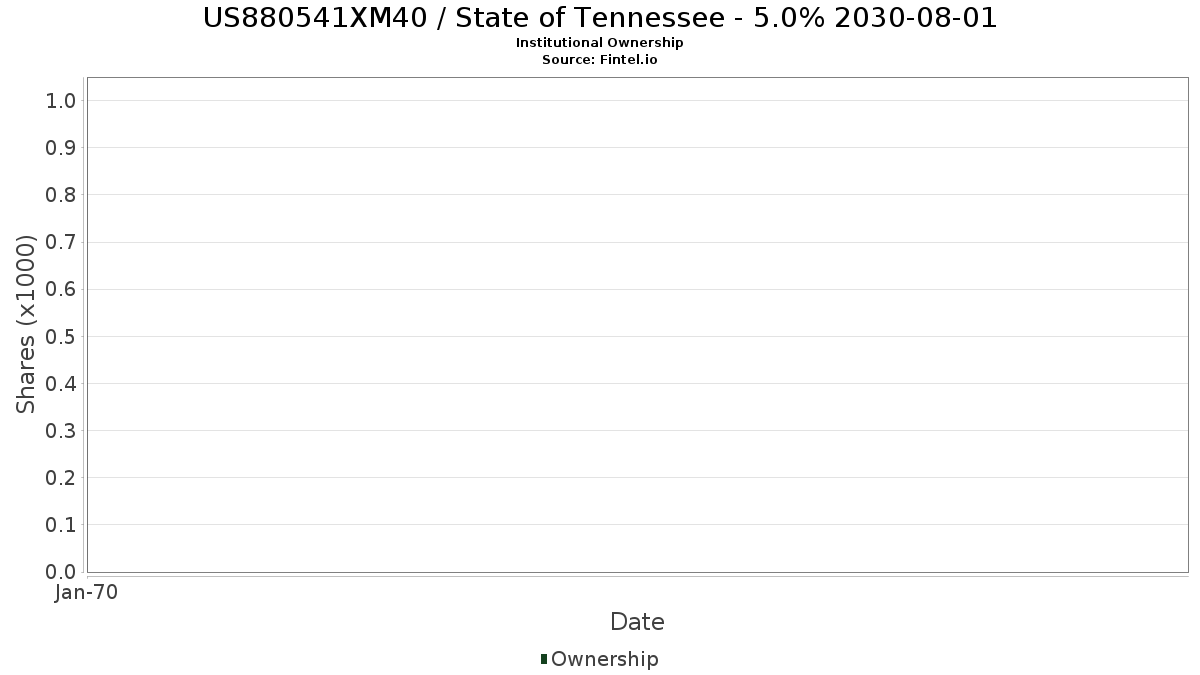This screenshot has width=1200, height=675.
Task: Click the chart title State of Tennessee
Action: click(600, 18)
